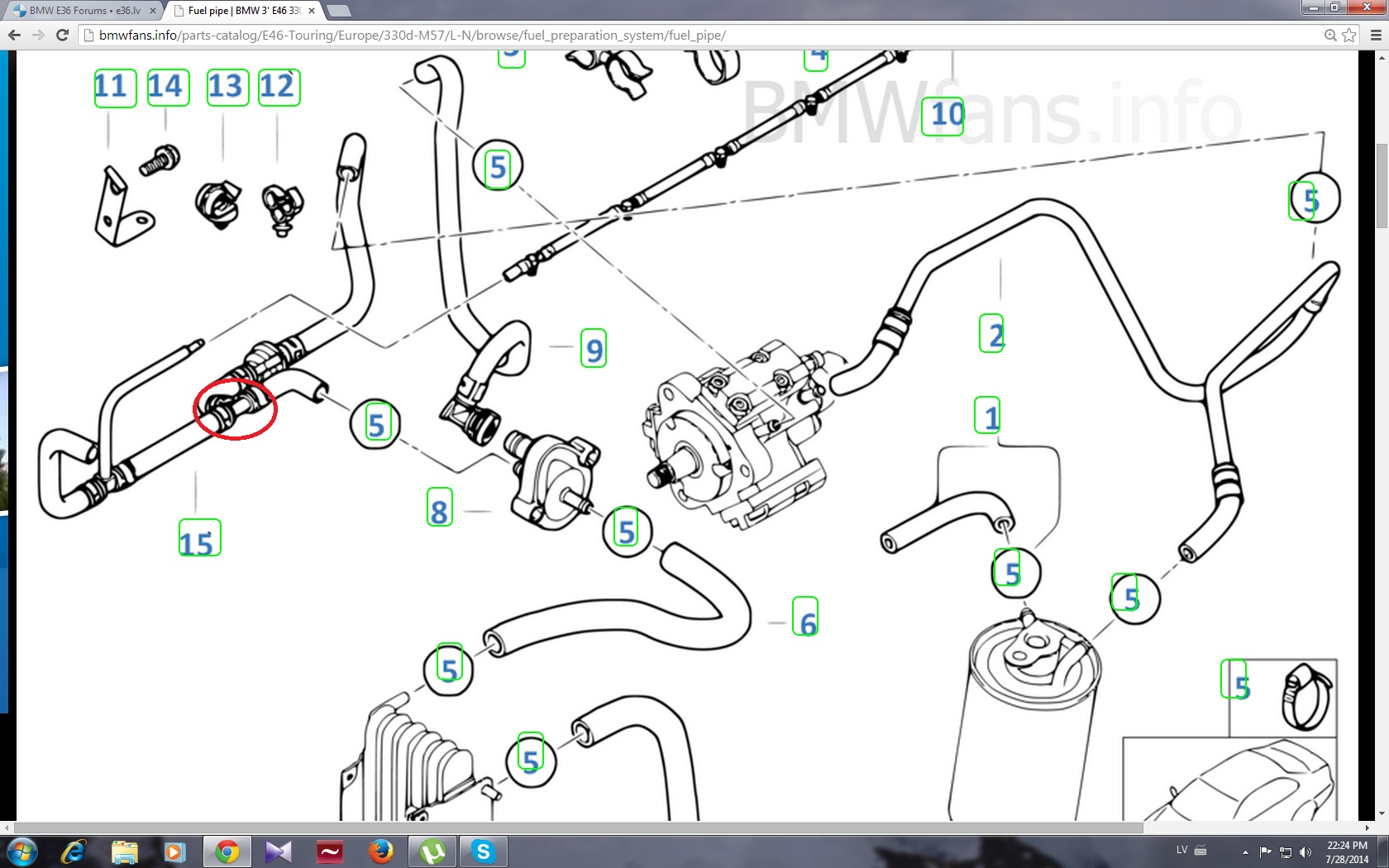Screen dimensions: 1389x868
Task: Switch to the BMW E36 Forums tab
Action: [x=83, y=11]
